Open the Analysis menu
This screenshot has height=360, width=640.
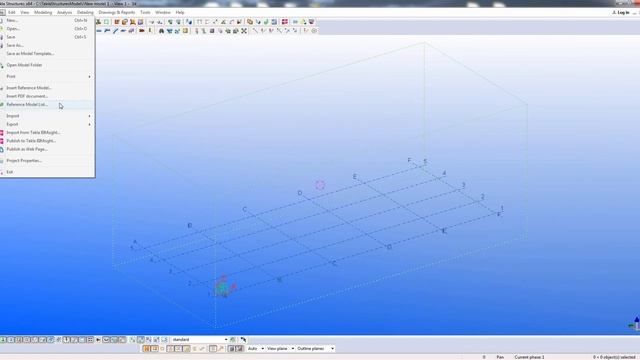64,12
